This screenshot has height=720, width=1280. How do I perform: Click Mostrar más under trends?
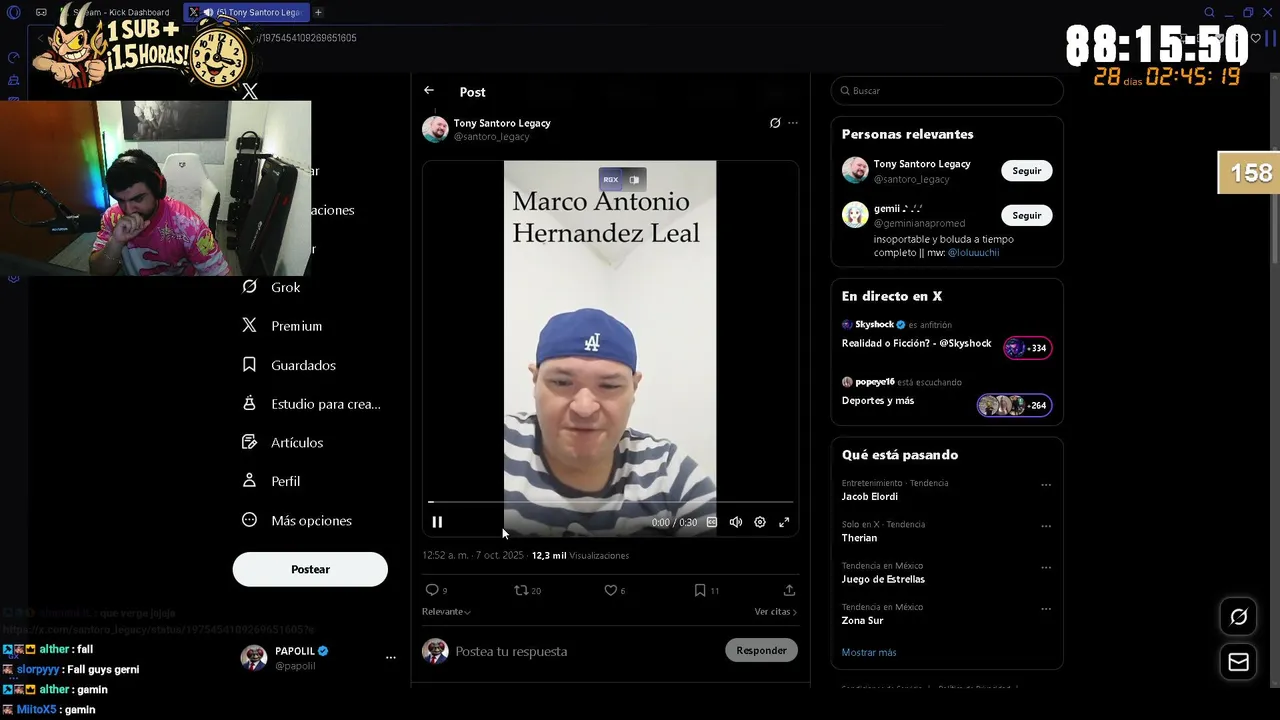869,652
